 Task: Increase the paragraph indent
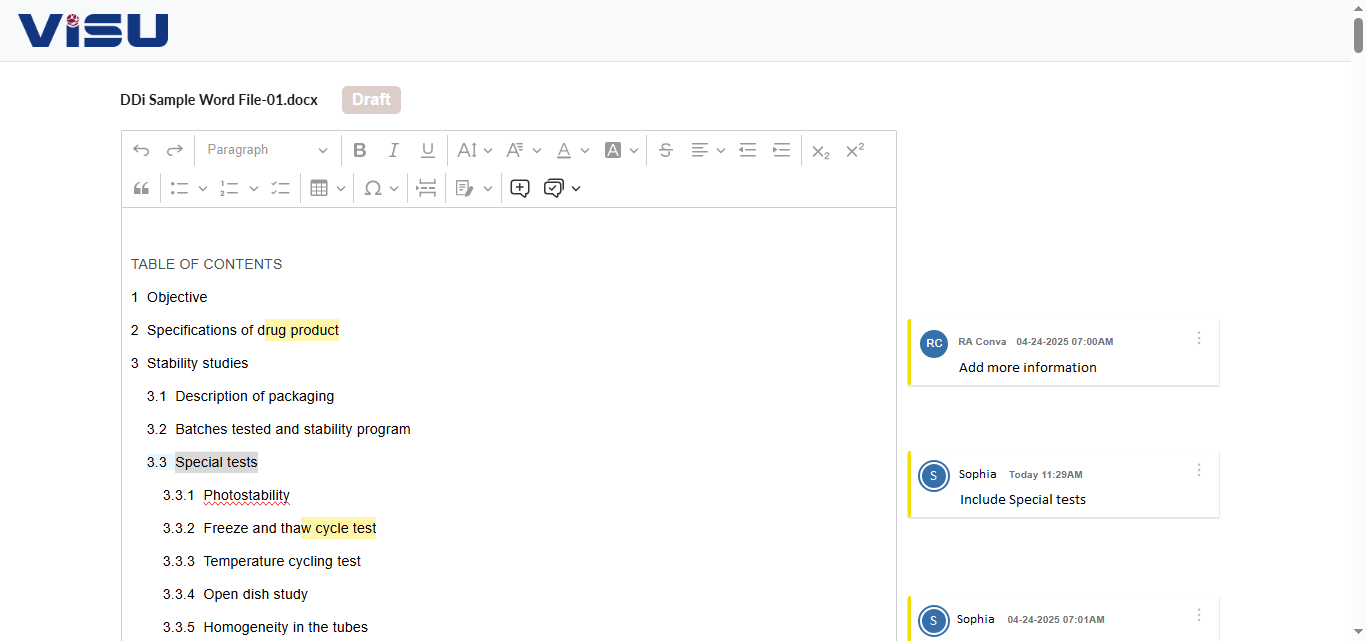(x=781, y=150)
